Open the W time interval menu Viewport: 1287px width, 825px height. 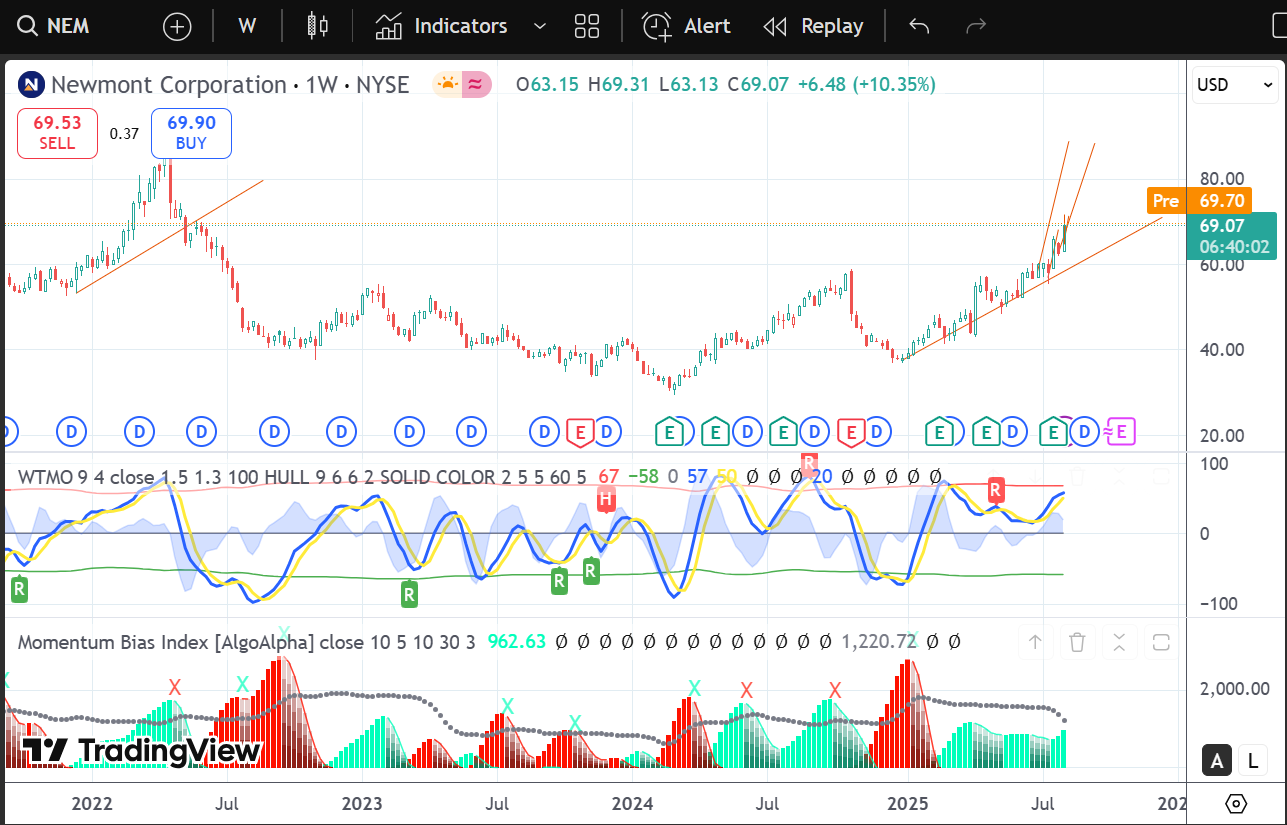(x=247, y=26)
